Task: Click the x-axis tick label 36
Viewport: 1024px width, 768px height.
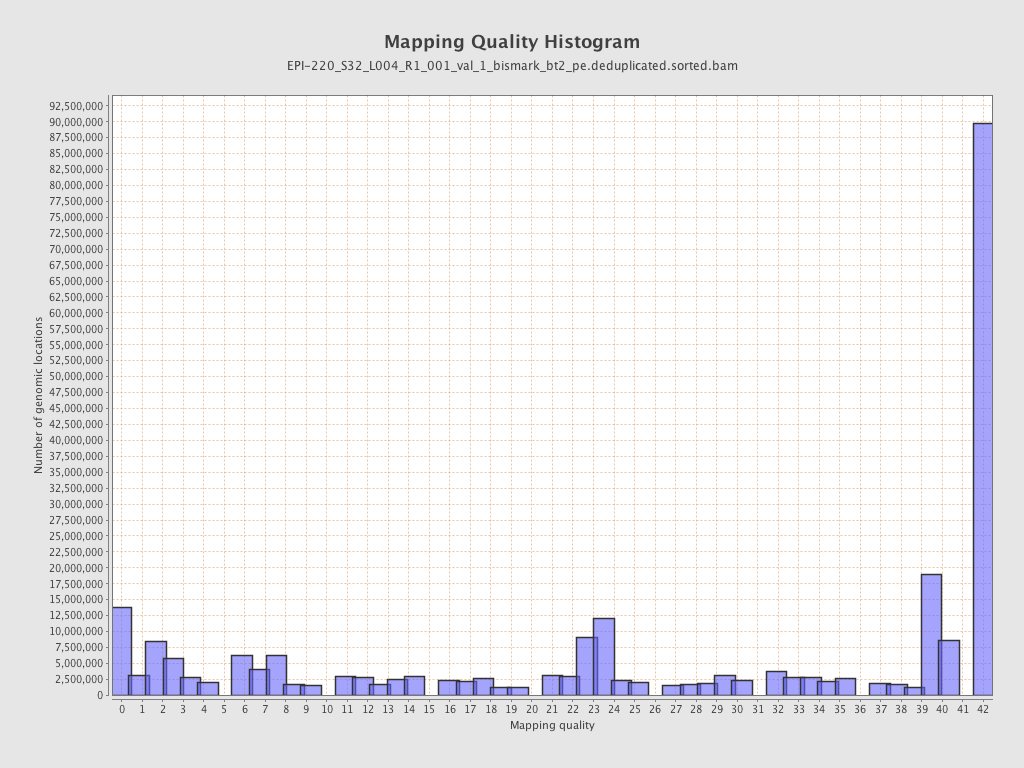Action: tap(860, 709)
